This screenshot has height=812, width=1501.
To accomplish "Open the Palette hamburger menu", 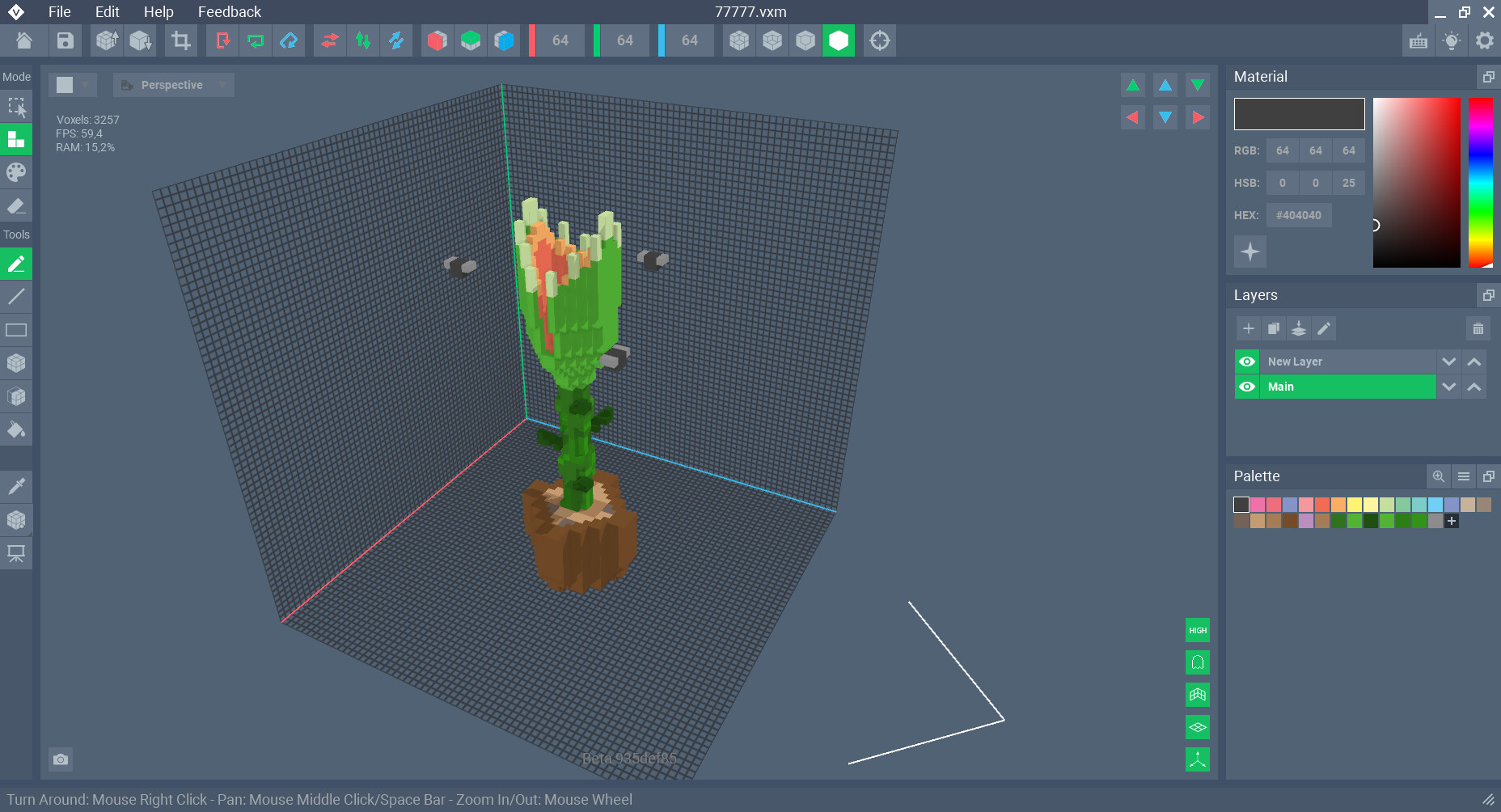I will click(x=1464, y=476).
